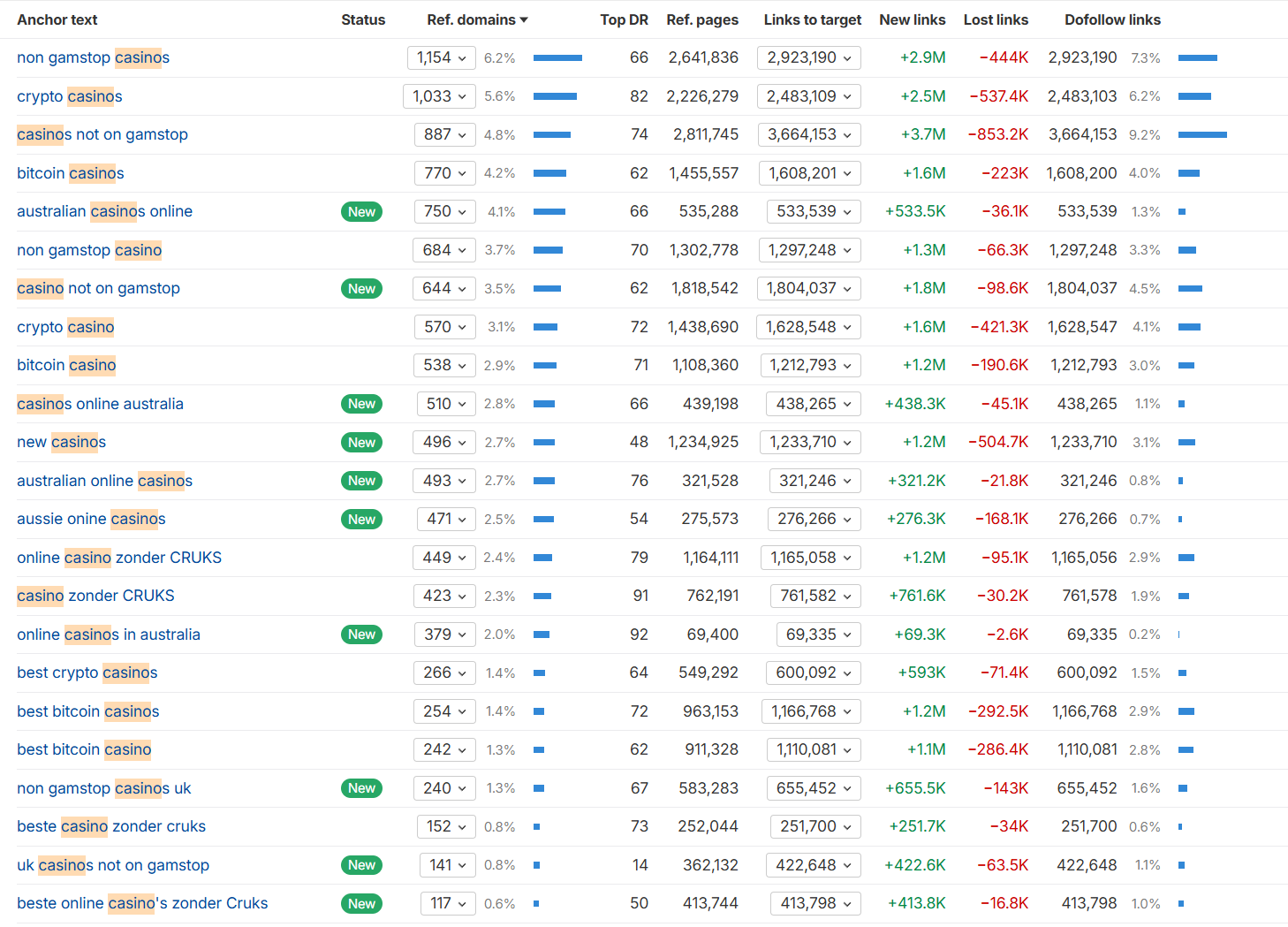The image size is (1288, 927).
Task: Click the New status badge for new casinos
Action: pos(361,443)
